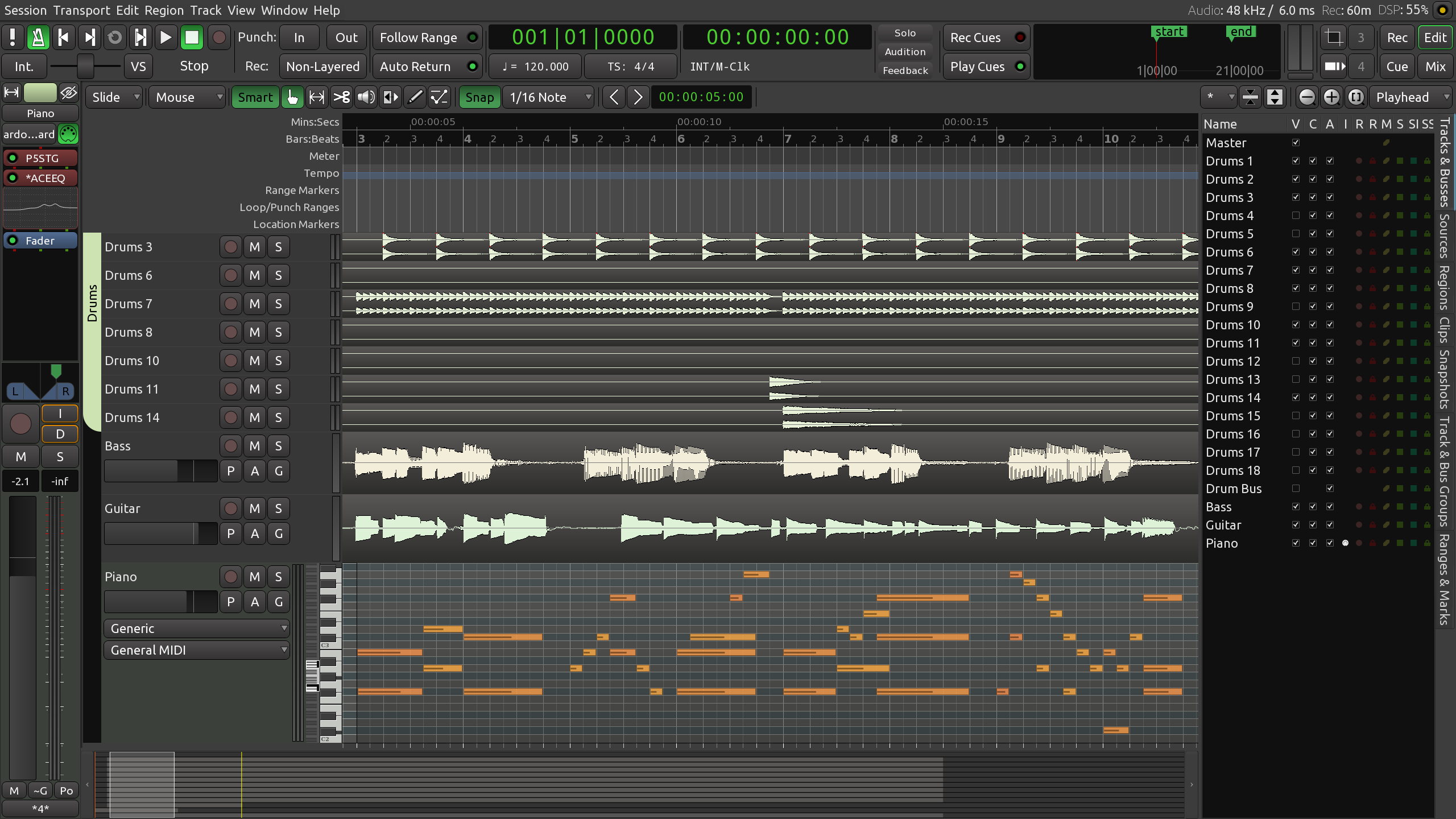This screenshot has height=819, width=1456.
Task: Click the green Stop transport button
Action: [x=192, y=38]
